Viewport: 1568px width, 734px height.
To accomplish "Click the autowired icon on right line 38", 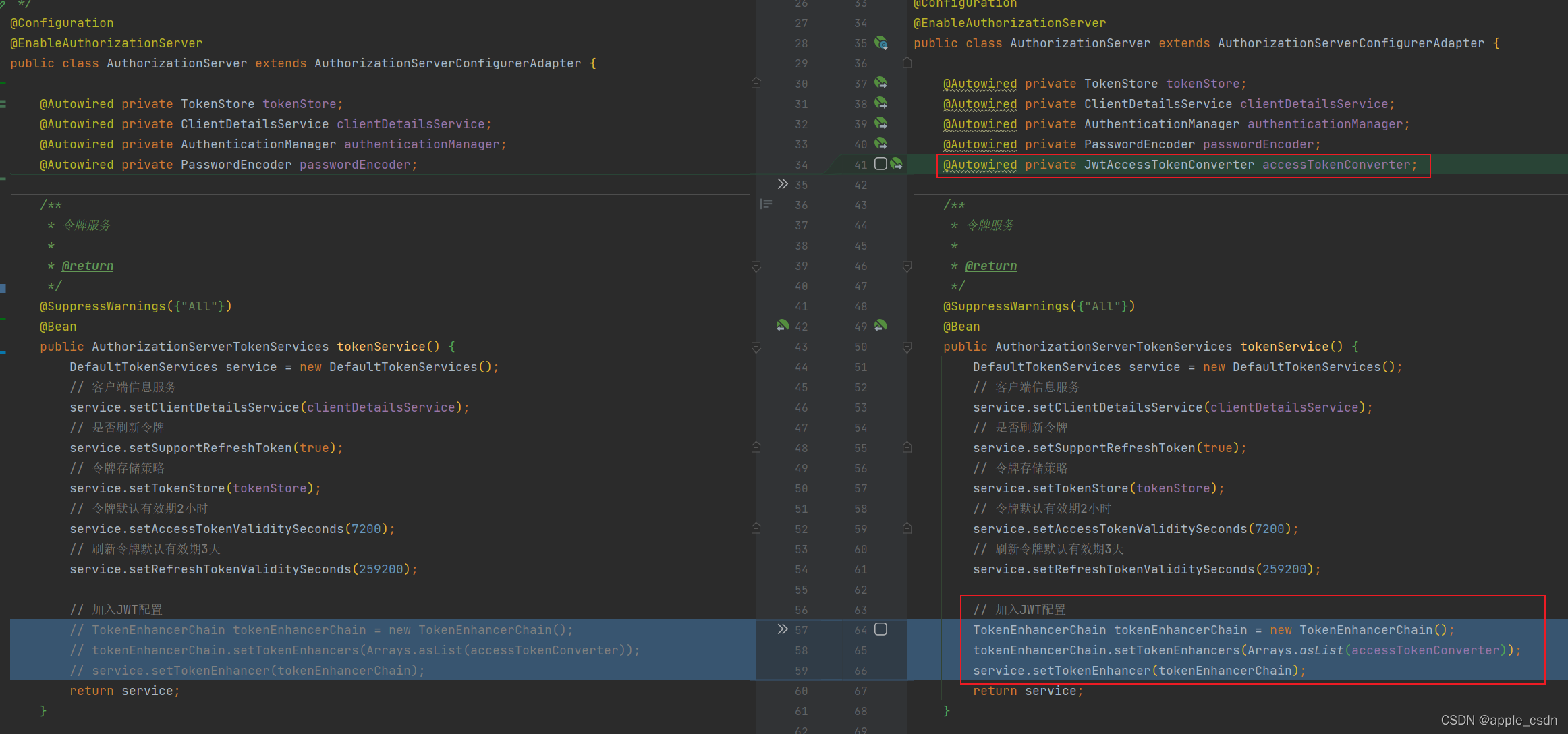I will tap(881, 103).
